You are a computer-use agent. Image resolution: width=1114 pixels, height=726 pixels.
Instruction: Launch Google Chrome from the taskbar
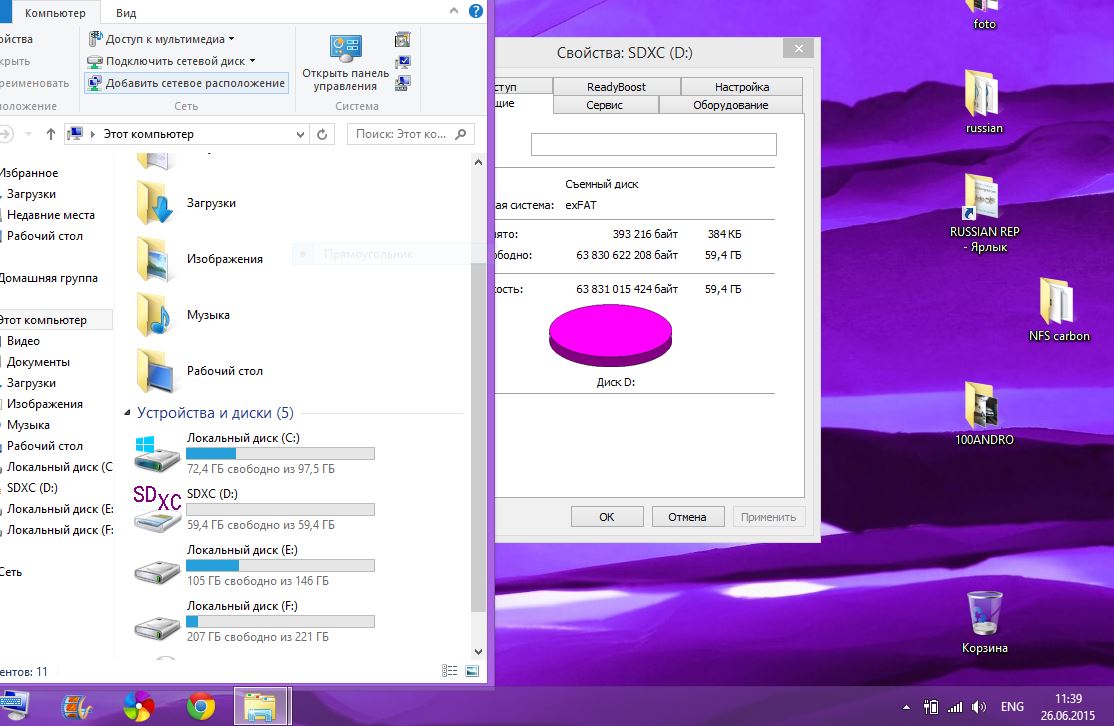[200, 707]
